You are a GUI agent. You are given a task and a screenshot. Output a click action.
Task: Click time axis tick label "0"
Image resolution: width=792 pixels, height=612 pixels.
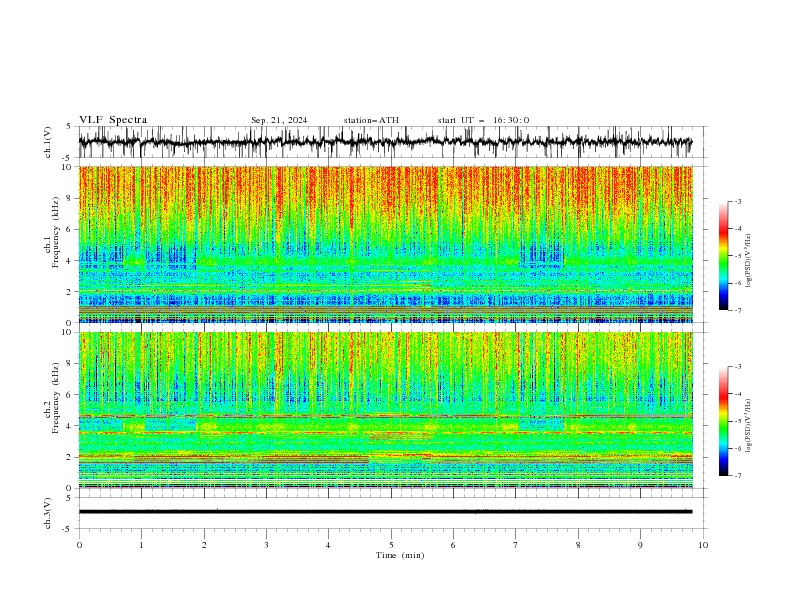[79, 545]
